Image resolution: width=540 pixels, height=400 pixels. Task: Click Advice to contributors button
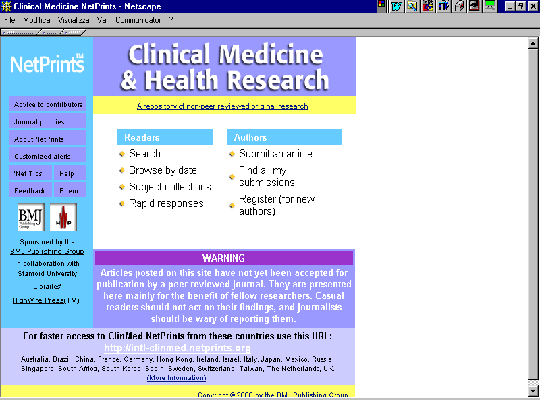48,104
